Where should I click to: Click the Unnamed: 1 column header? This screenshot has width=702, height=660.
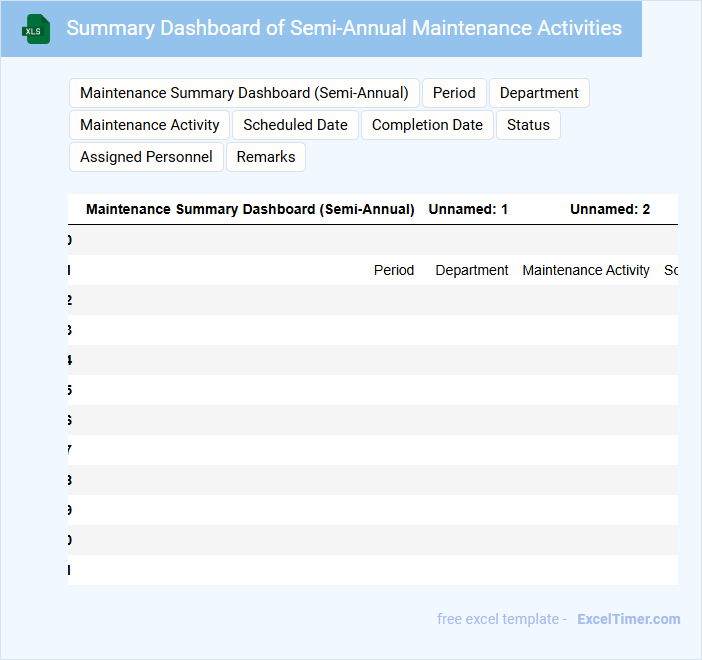468,210
